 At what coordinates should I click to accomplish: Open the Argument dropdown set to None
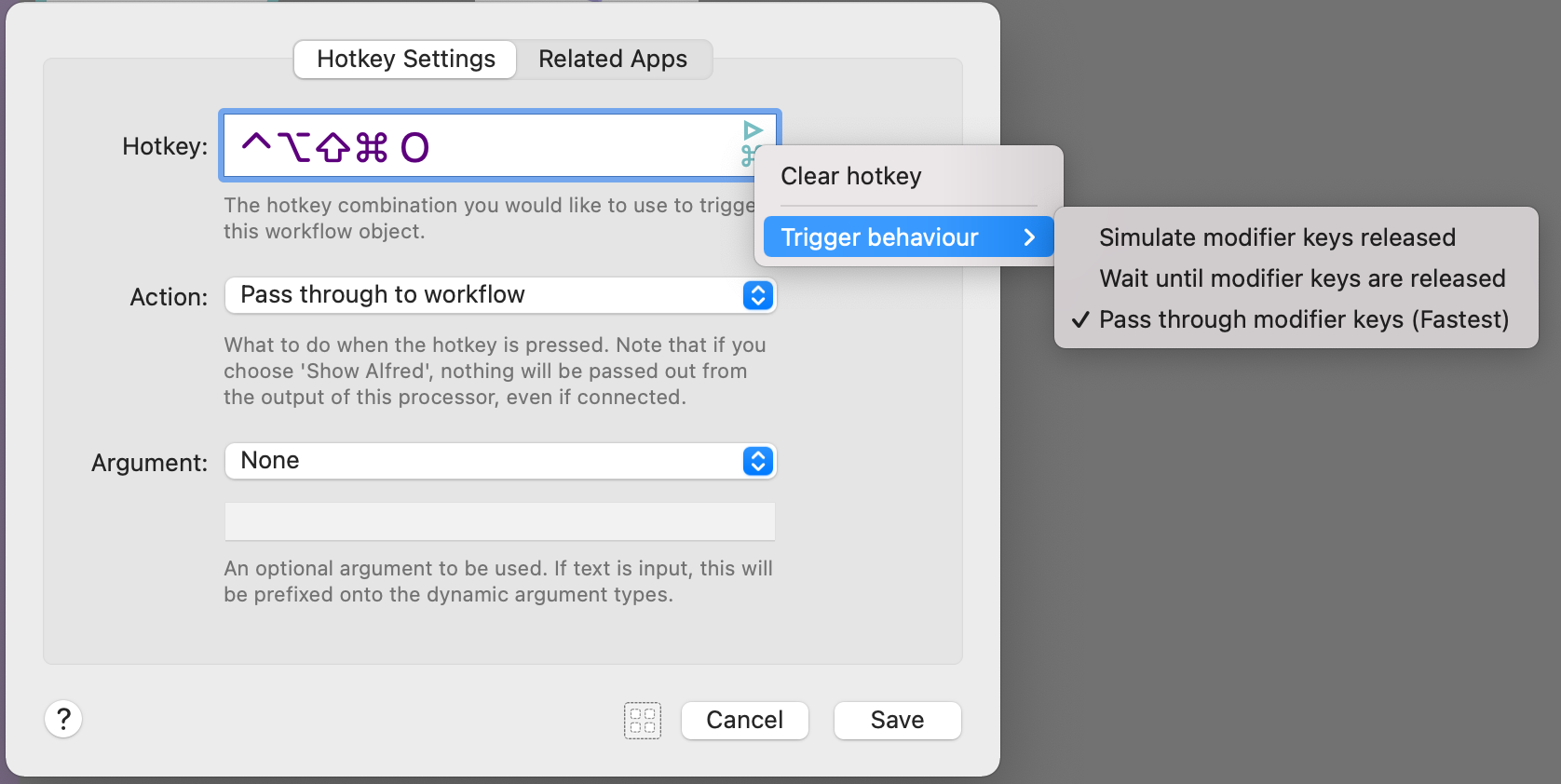pos(500,461)
